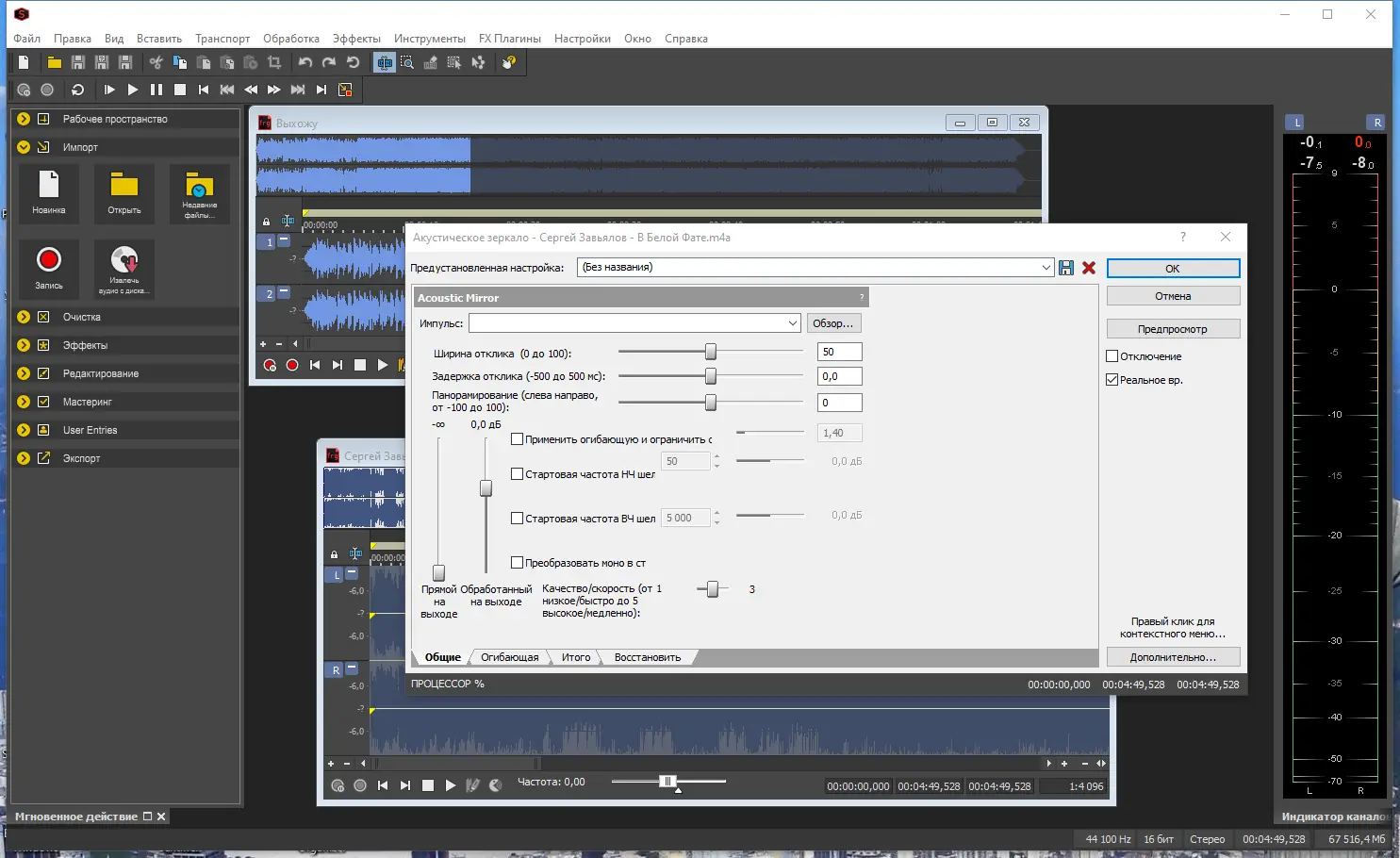
Task: Click the Cut scissors icon in the toolbar
Action: coord(156,62)
